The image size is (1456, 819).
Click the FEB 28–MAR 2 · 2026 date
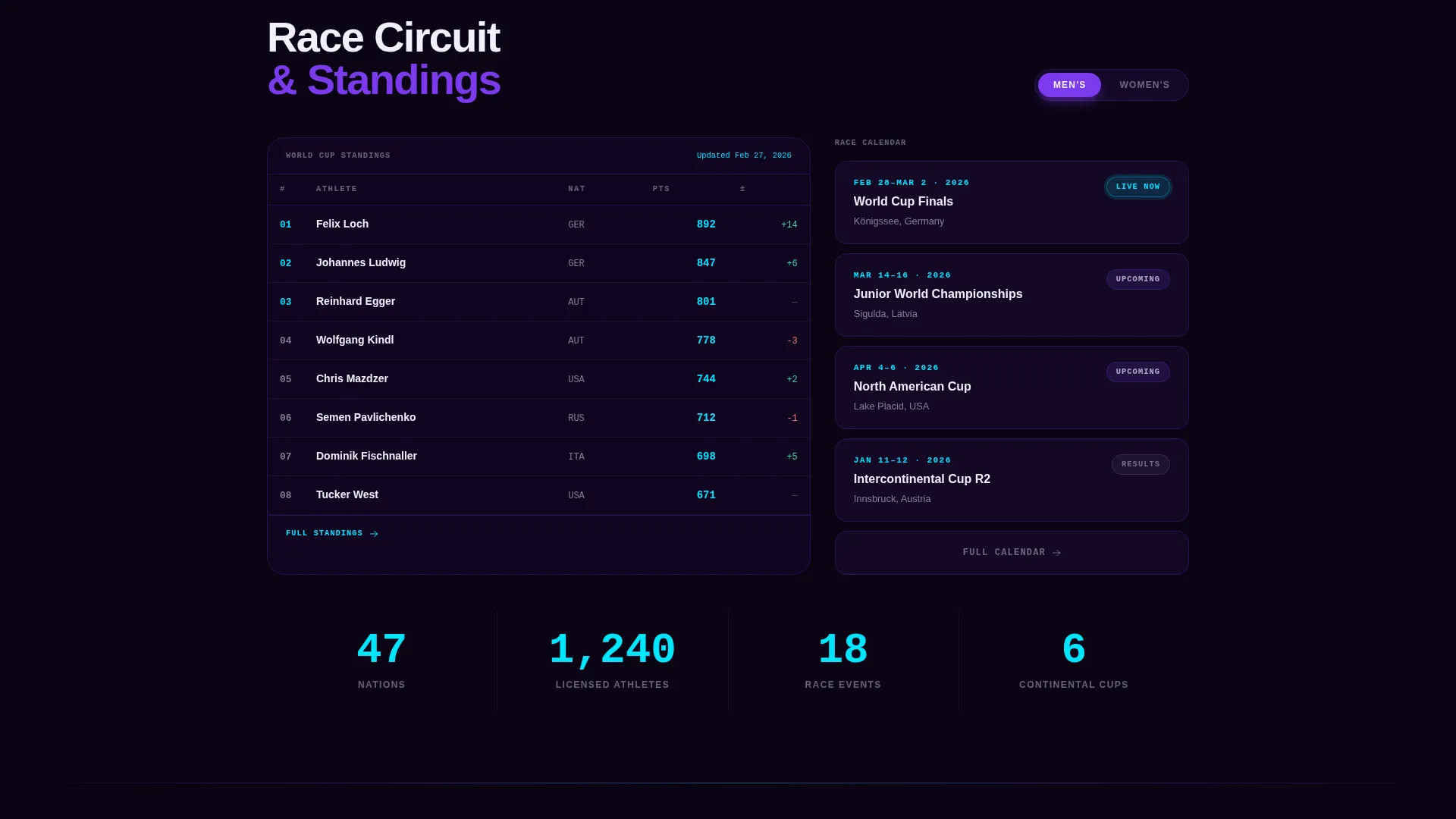click(x=912, y=183)
